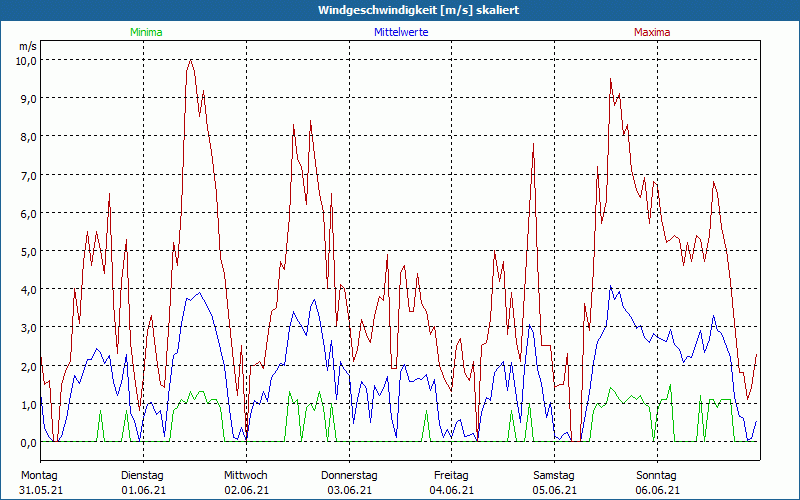The image size is (800, 500).
Task: Click the chart title Windgeschwindigkeit skaliert
Action: [x=400, y=10]
